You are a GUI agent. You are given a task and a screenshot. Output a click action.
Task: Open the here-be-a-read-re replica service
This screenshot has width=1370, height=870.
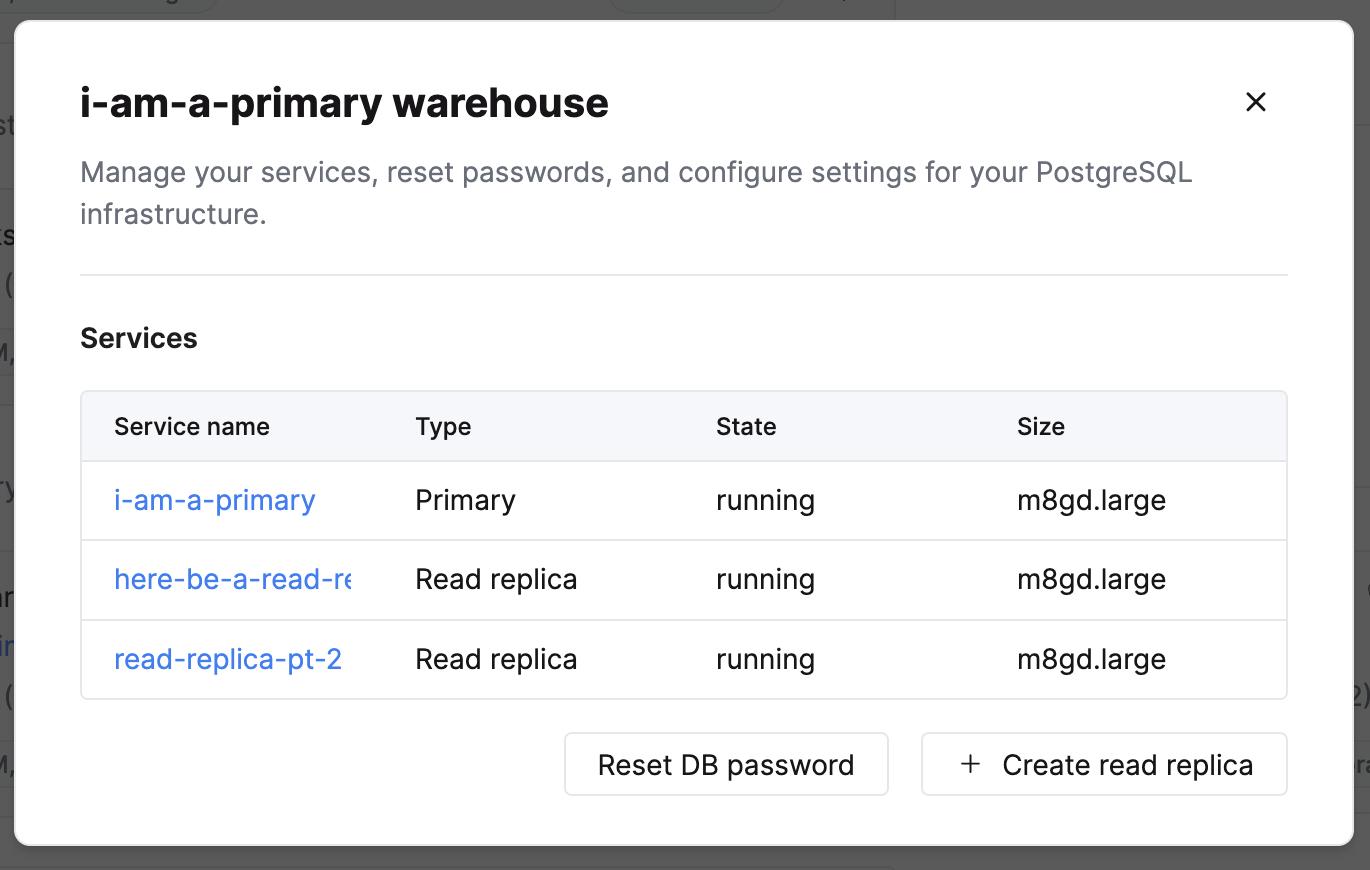tap(232, 579)
